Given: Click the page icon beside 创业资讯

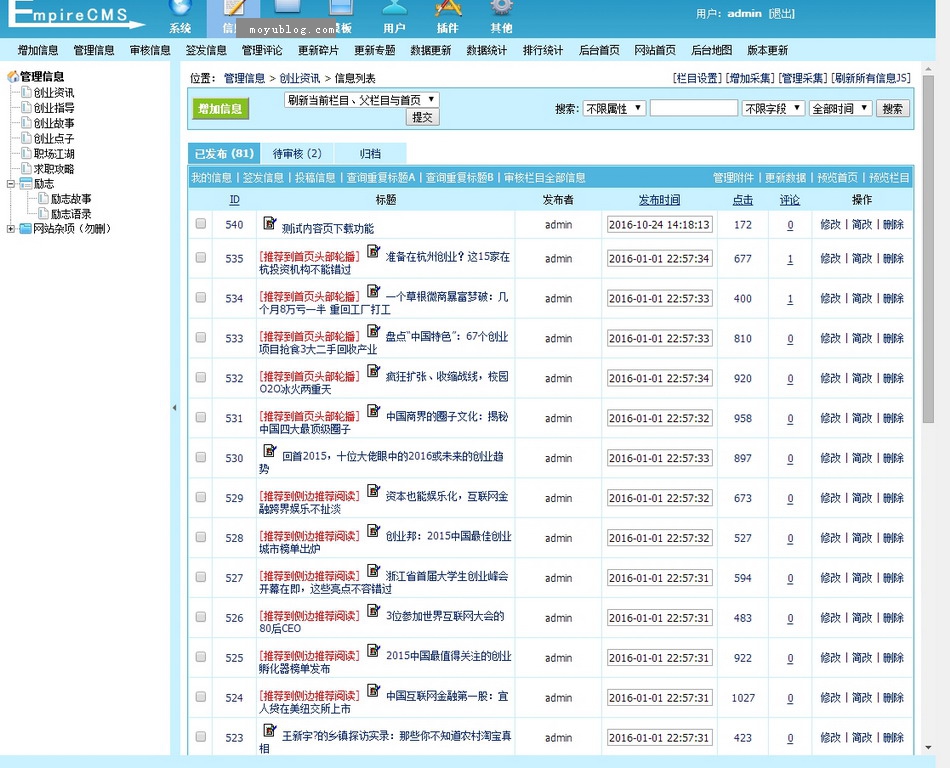Looking at the screenshot, I should click(26, 92).
